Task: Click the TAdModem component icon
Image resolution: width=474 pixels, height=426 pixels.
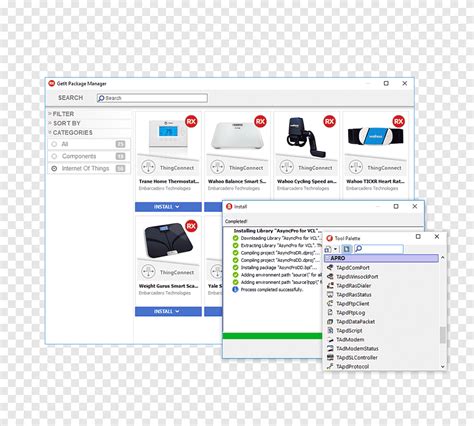Action: 330,339
